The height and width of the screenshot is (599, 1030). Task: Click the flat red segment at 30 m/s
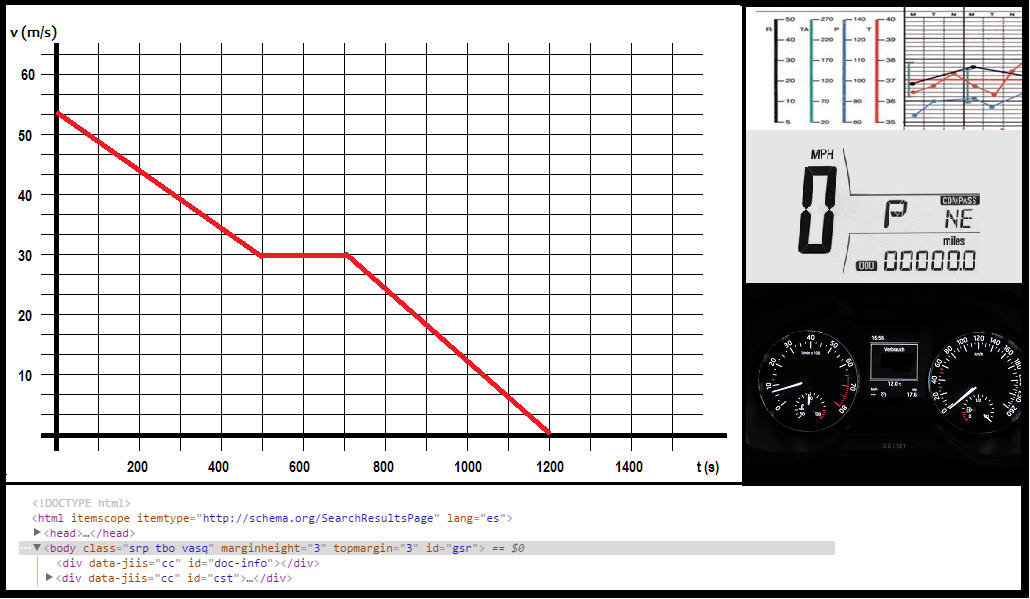[x=304, y=255]
